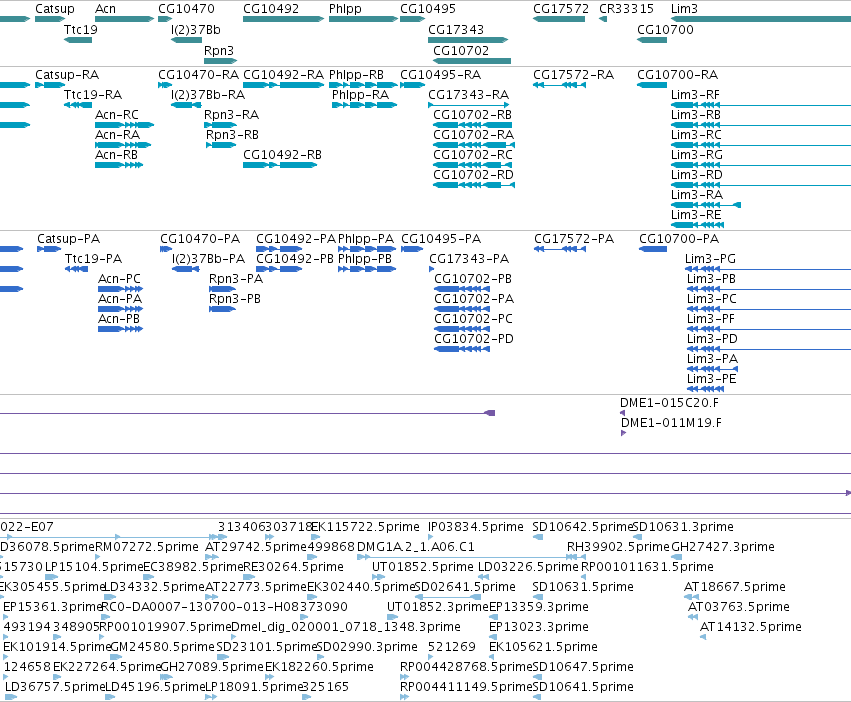Select EST AT14132.5prime
The image size is (851, 702).
[x=703, y=637]
